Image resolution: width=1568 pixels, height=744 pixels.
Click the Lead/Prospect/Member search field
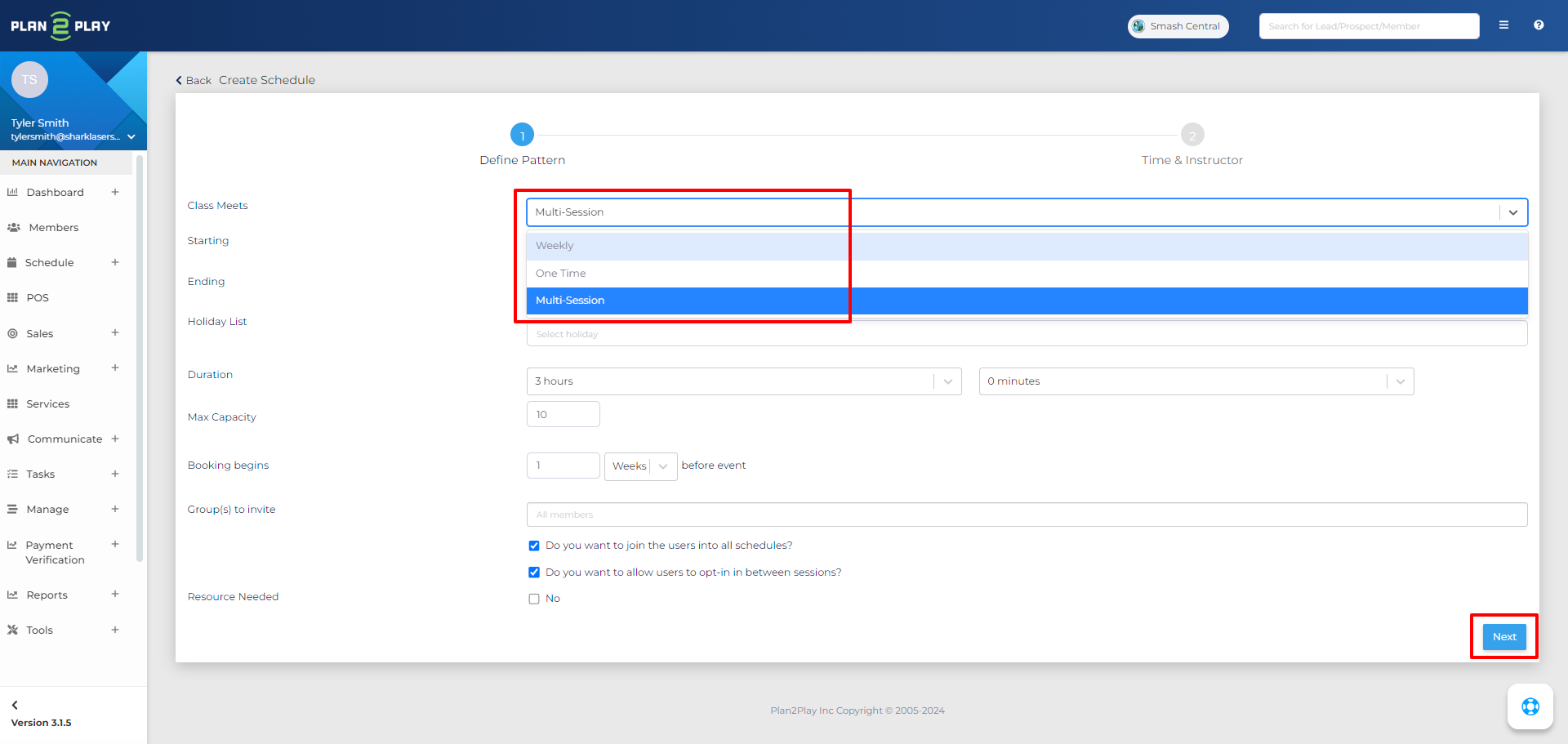1369,26
